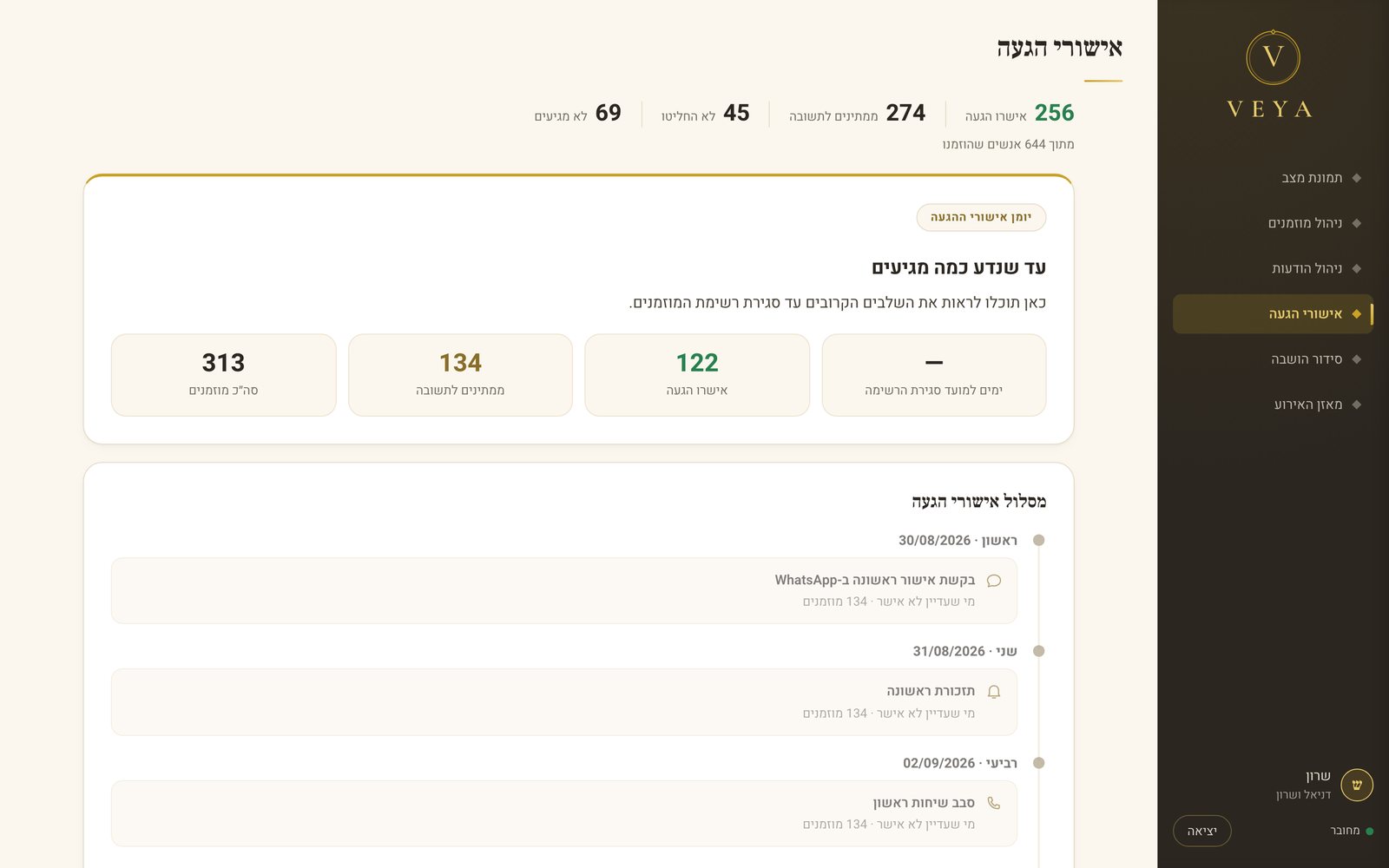This screenshot has height=868, width=1389.
Task: Select the active אישורי הגעה sidebar item
Action: [x=1273, y=313]
